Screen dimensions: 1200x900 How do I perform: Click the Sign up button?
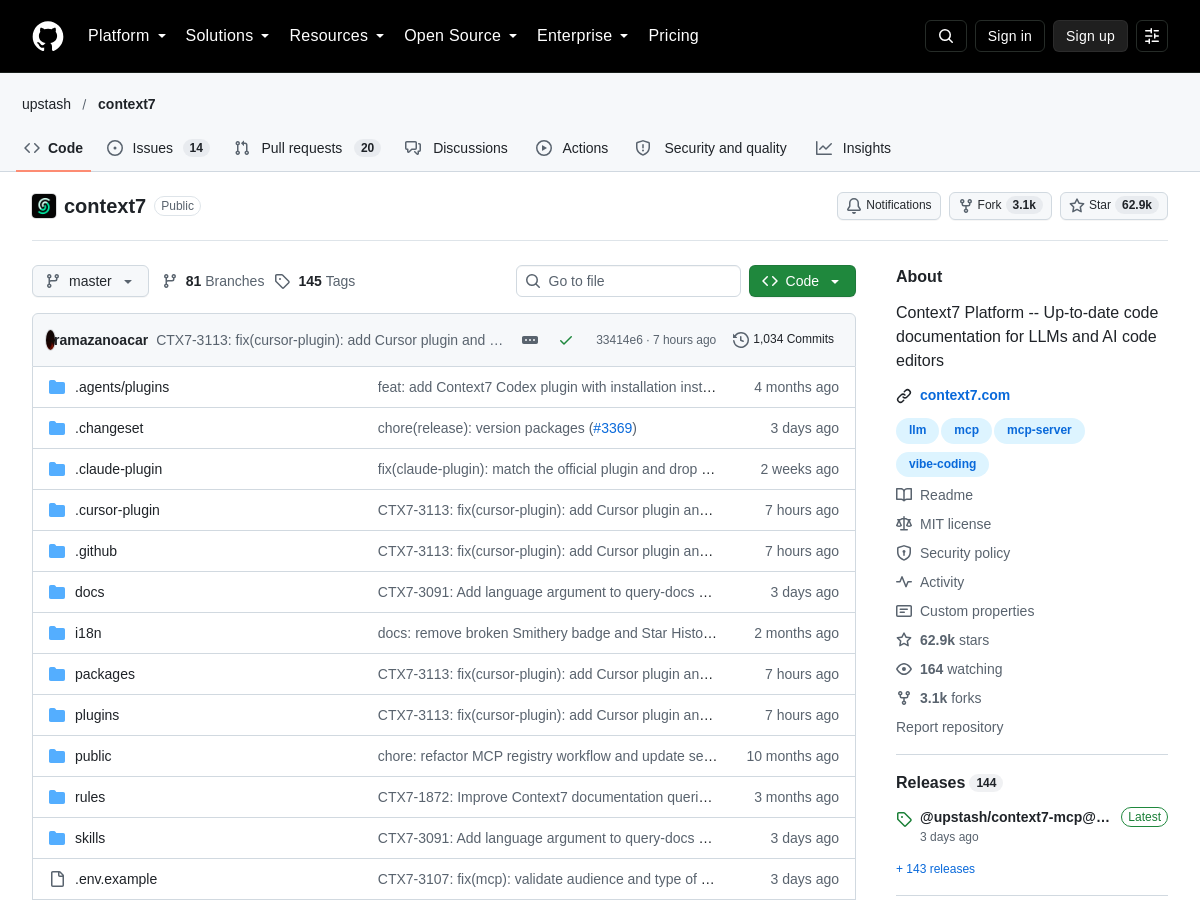click(x=1090, y=36)
